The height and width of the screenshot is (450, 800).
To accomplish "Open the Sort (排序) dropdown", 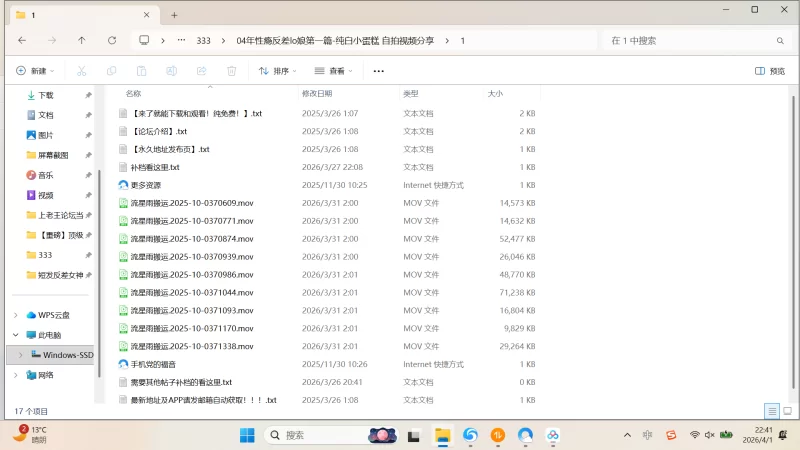I will tap(279, 71).
